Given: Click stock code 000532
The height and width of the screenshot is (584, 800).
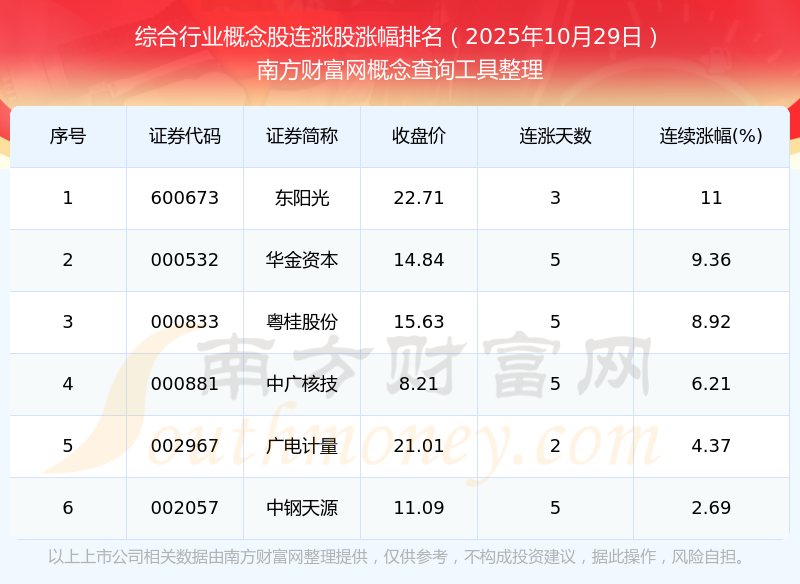Looking at the screenshot, I should coord(185,260).
